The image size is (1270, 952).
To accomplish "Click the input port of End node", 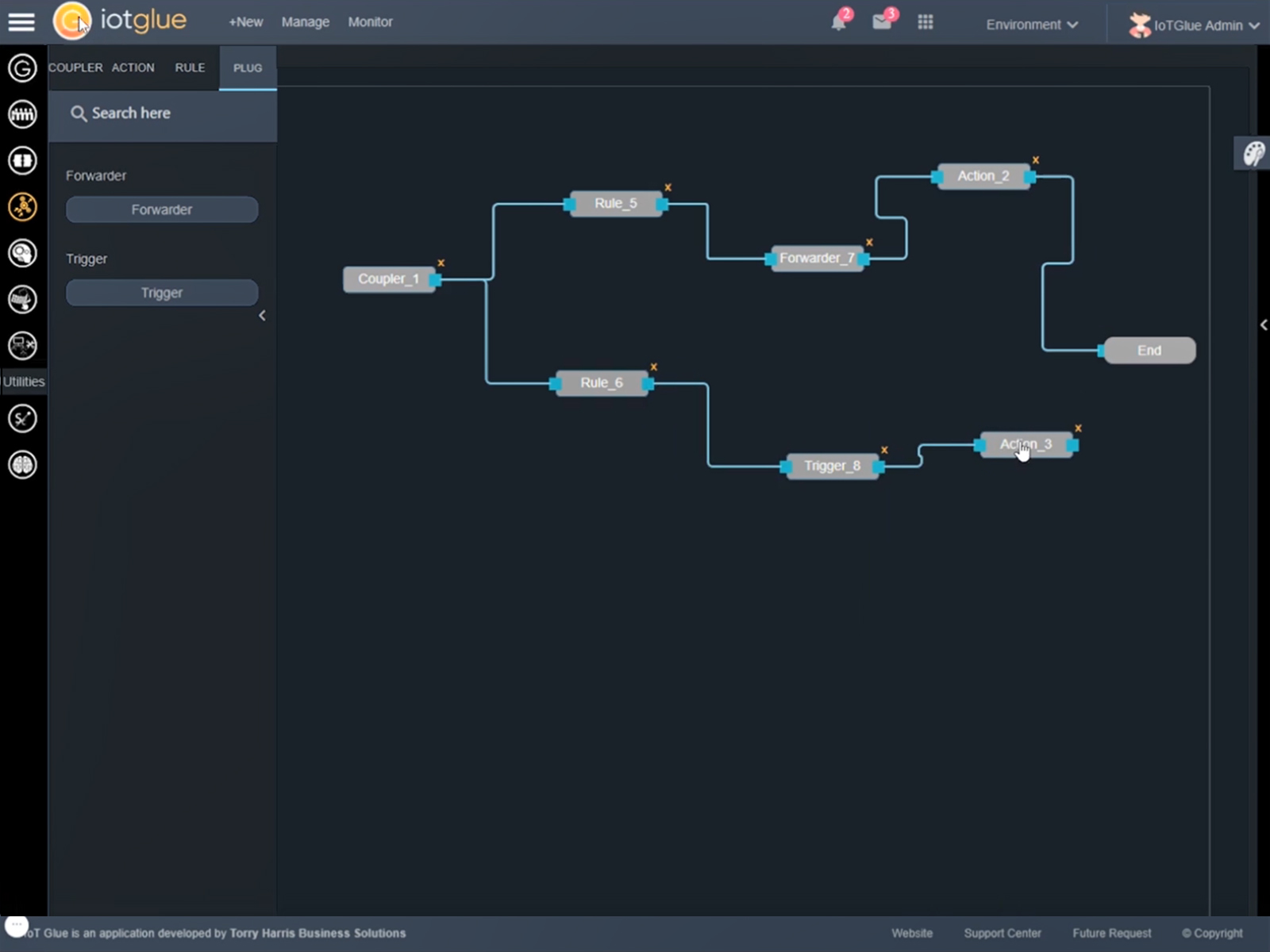I will click(x=1103, y=350).
